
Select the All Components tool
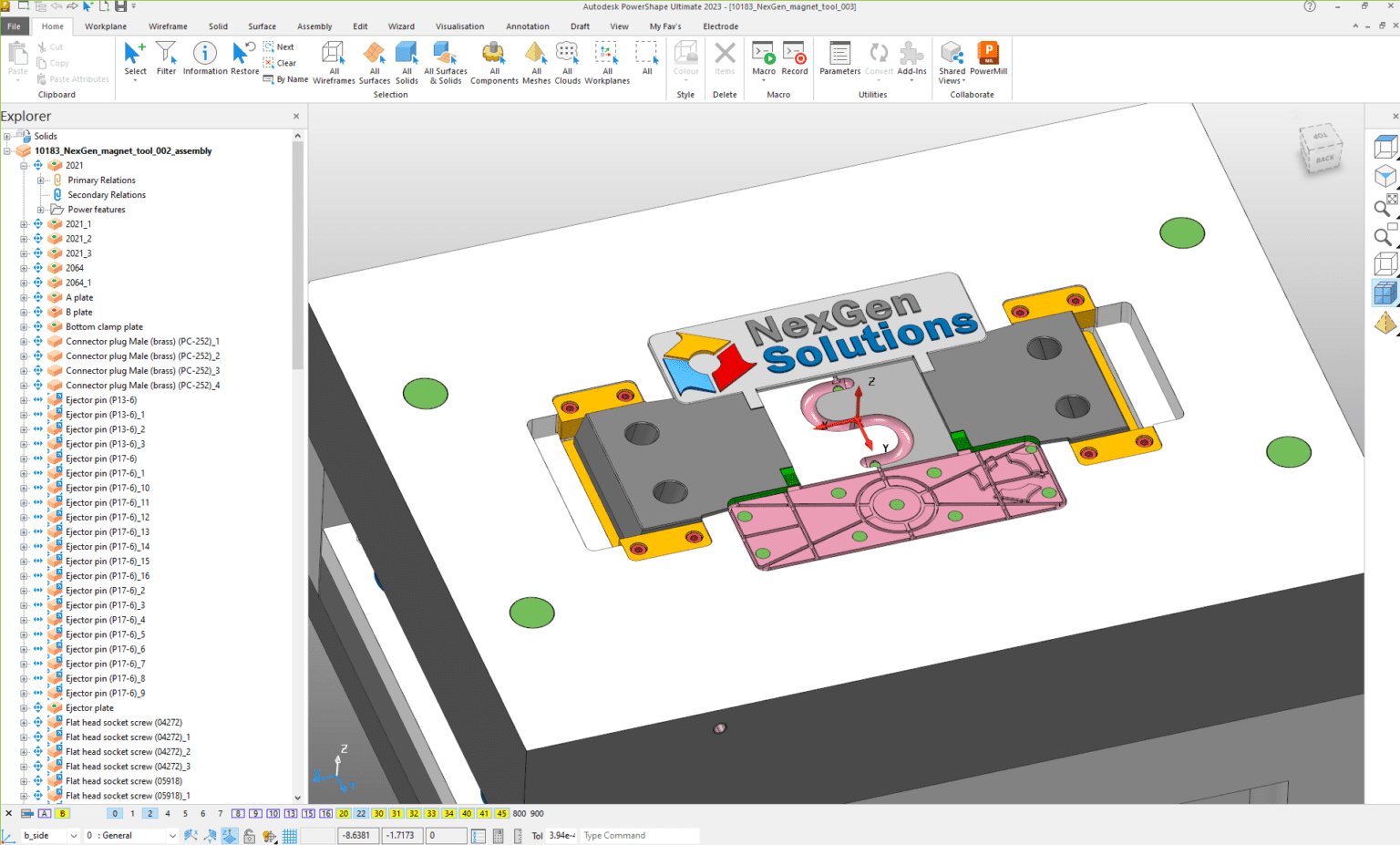(493, 59)
